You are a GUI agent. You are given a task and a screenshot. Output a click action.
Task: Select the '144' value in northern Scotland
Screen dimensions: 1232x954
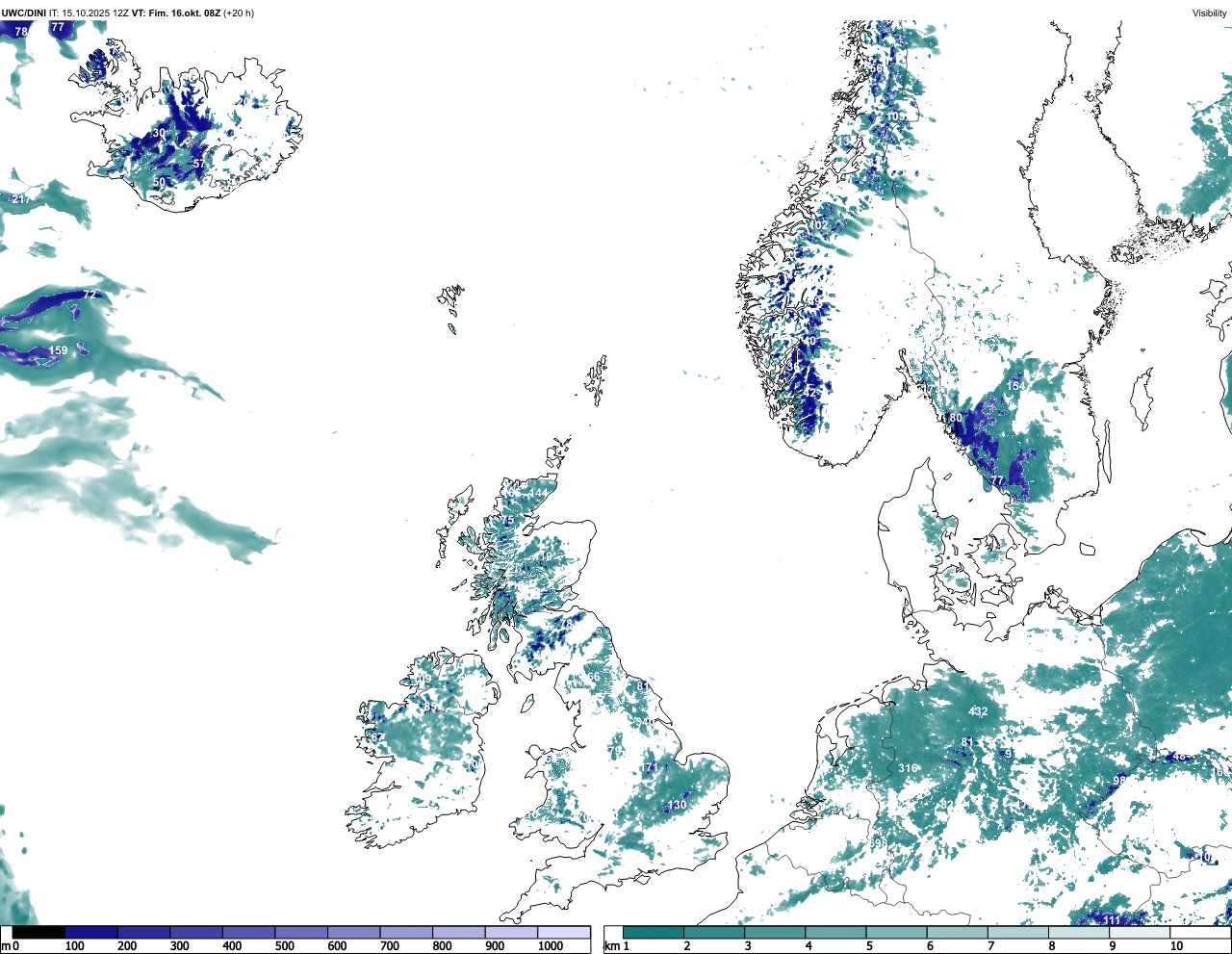click(x=538, y=493)
